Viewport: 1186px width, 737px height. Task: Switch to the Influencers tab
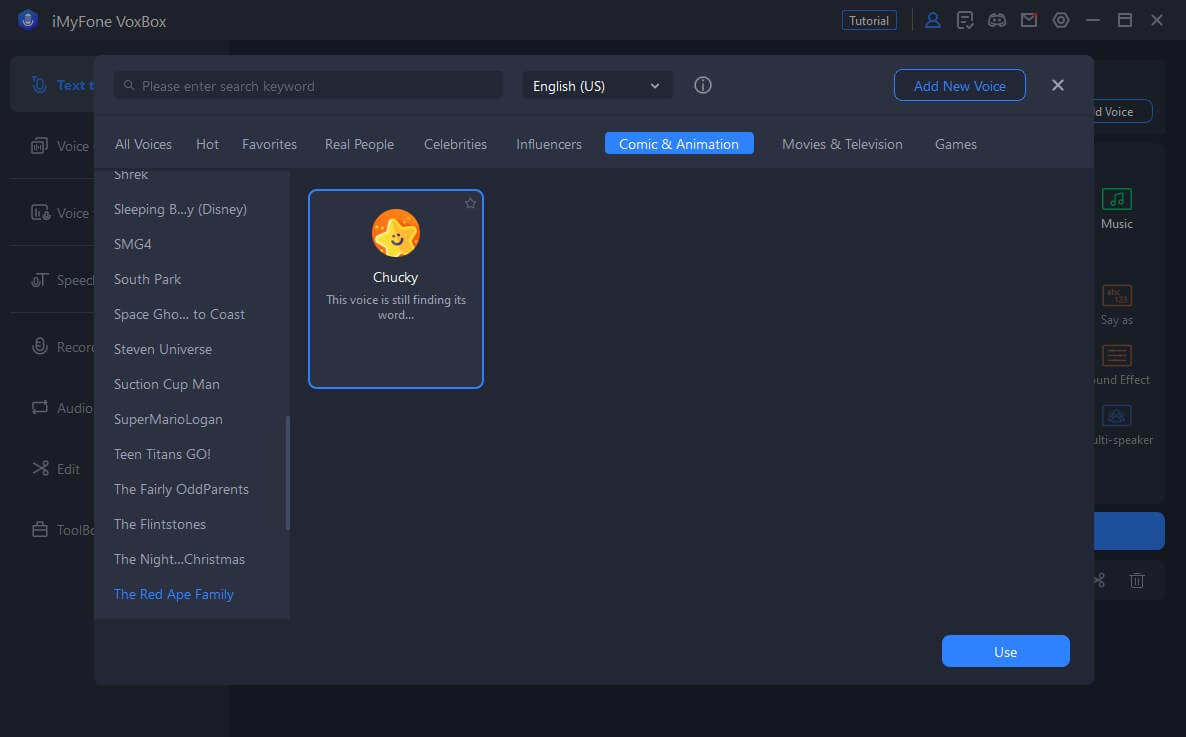549,144
